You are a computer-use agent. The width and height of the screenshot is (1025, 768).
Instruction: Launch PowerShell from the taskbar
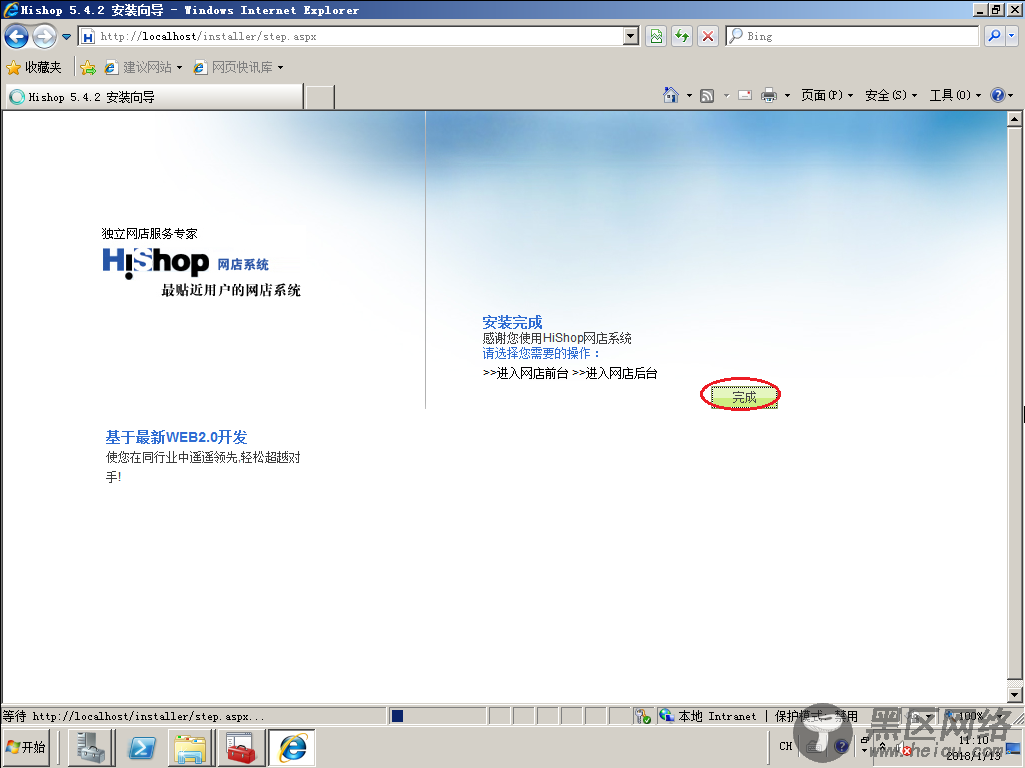pyautogui.click(x=141, y=748)
